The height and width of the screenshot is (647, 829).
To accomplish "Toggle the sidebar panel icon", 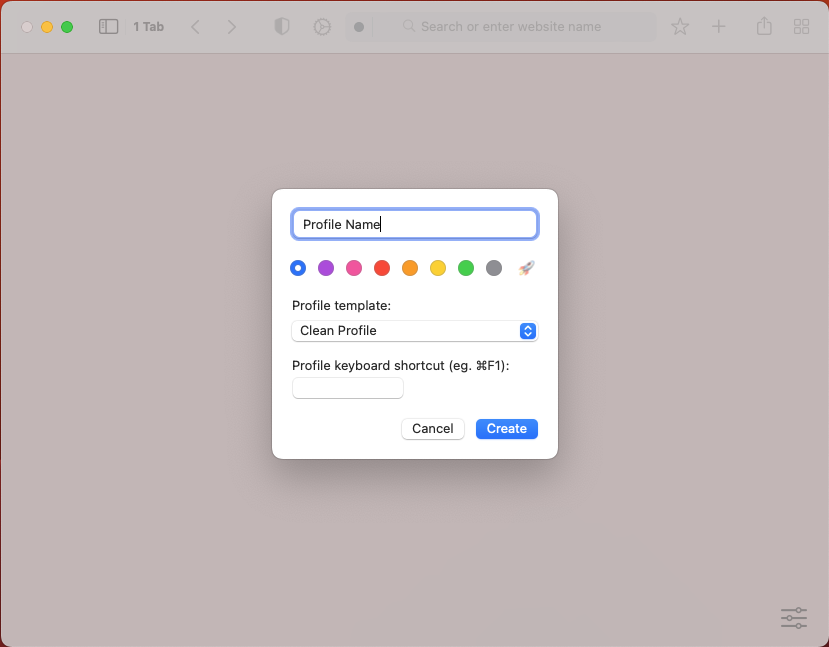I will point(108,27).
